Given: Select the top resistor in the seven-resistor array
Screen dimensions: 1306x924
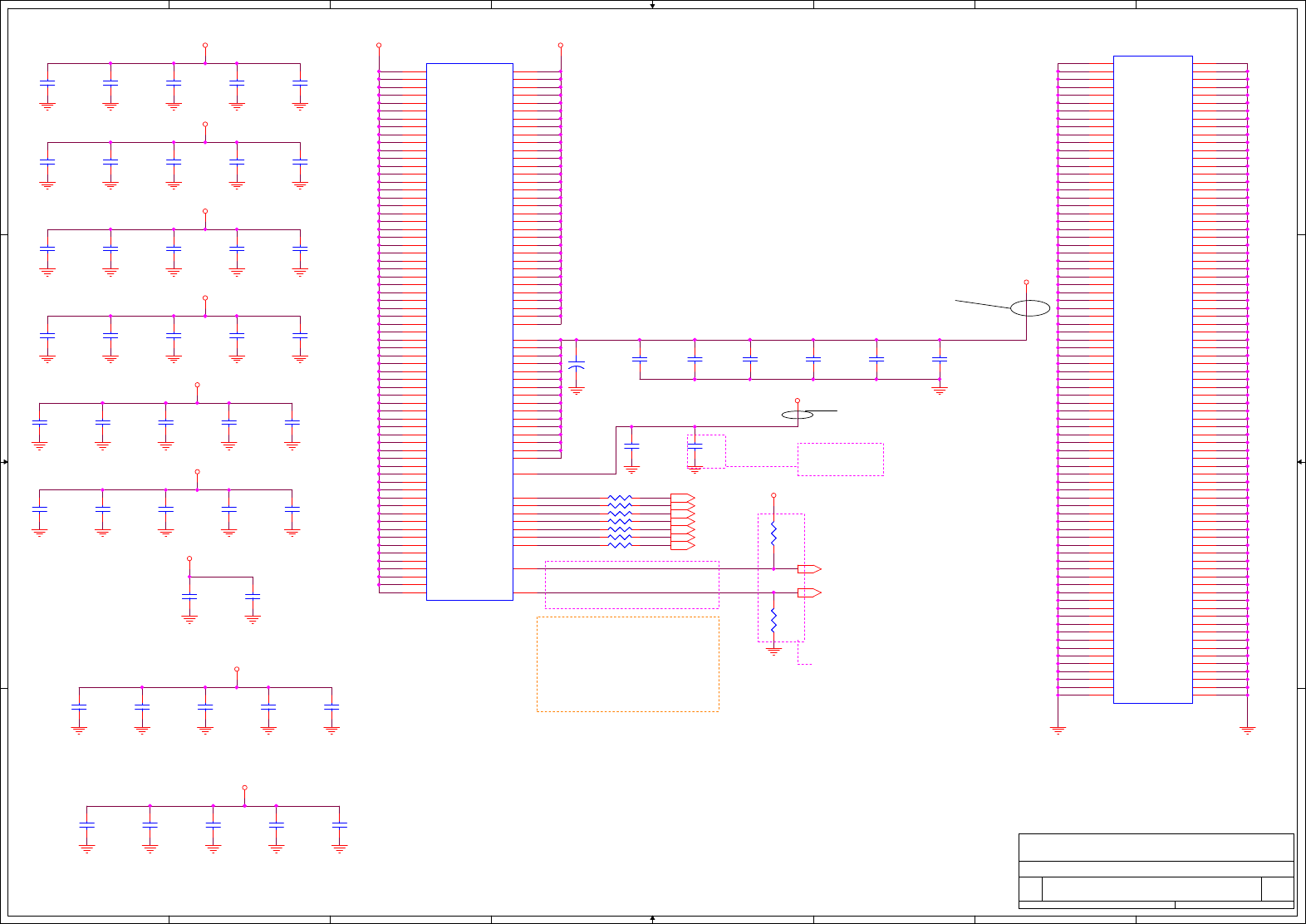Looking at the screenshot, I should coord(620,499).
